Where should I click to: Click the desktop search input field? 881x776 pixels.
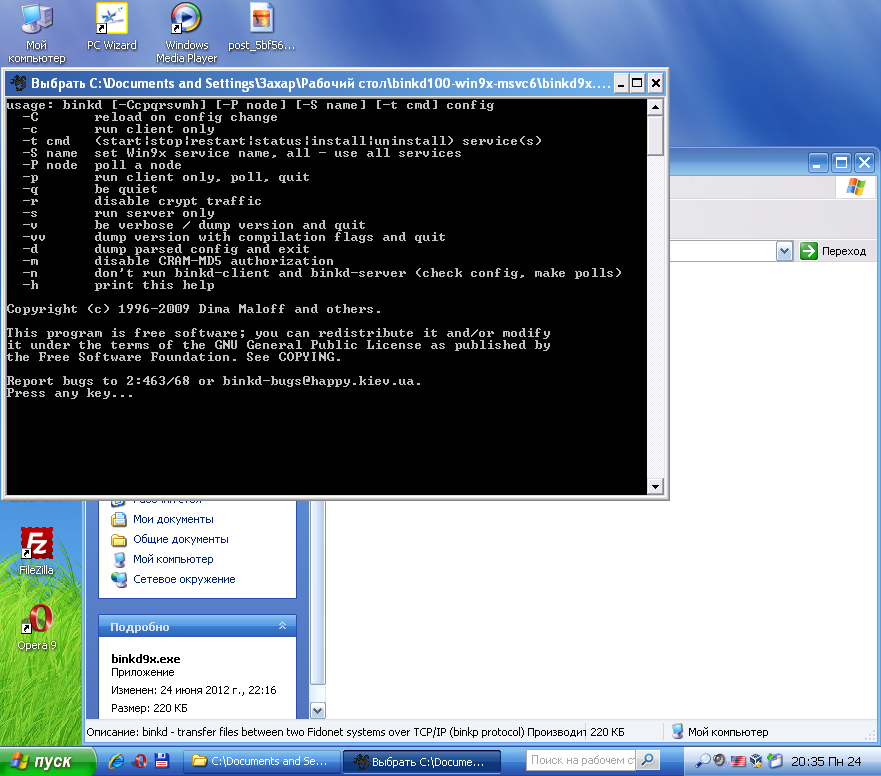582,760
